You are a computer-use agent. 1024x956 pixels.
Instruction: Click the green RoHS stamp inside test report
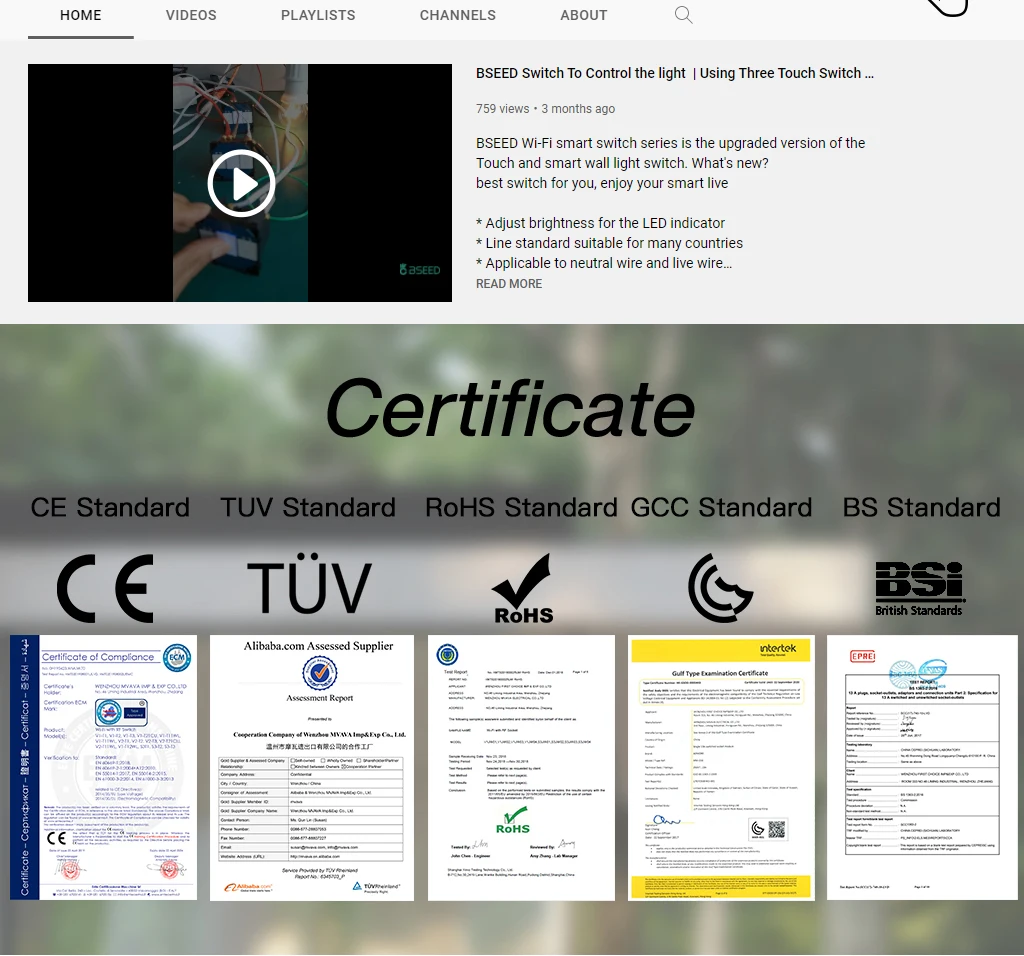(x=513, y=821)
